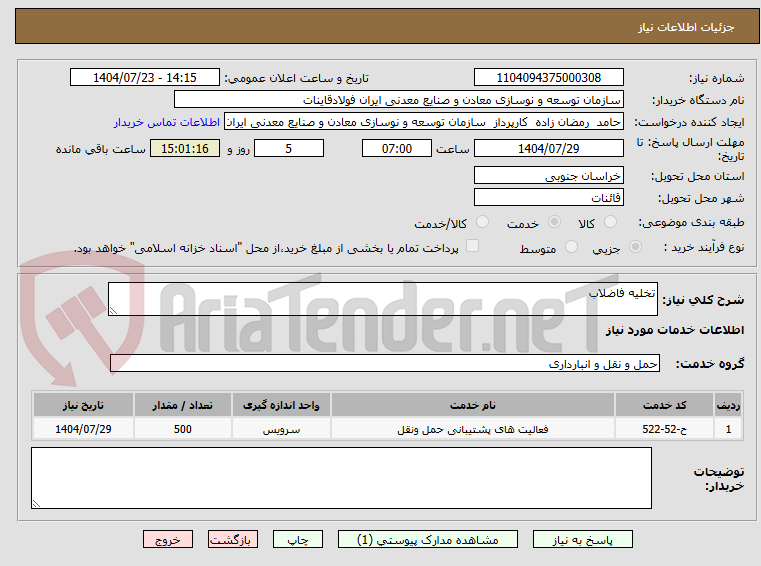Click the remaining time field 15:01:16
This screenshot has width=761, height=566.
point(185,148)
